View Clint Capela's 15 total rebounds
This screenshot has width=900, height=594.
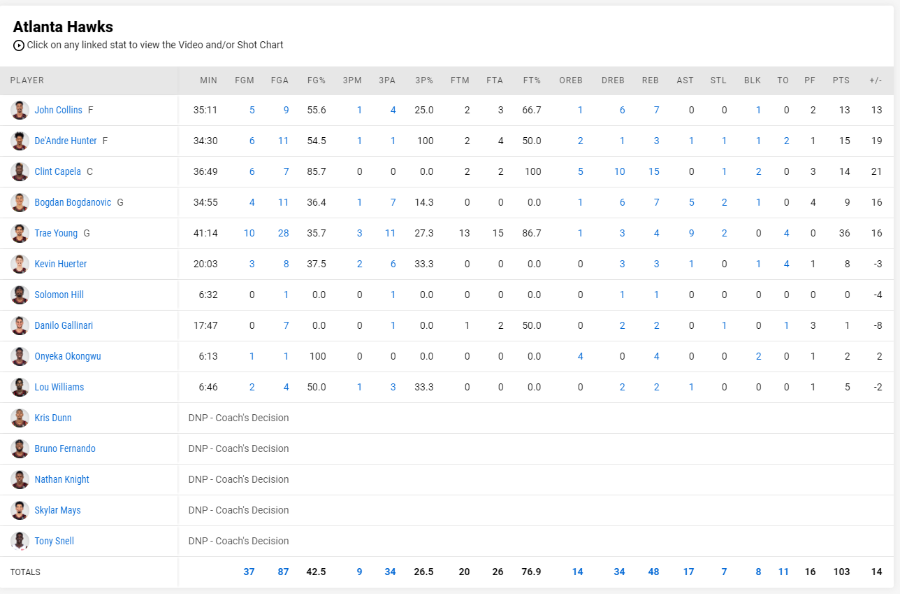[x=654, y=172]
